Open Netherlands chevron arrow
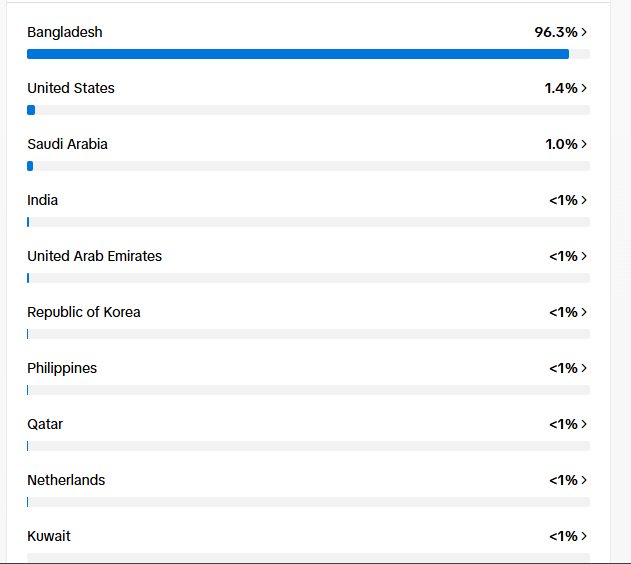 pyautogui.click(x=584, y=480)
